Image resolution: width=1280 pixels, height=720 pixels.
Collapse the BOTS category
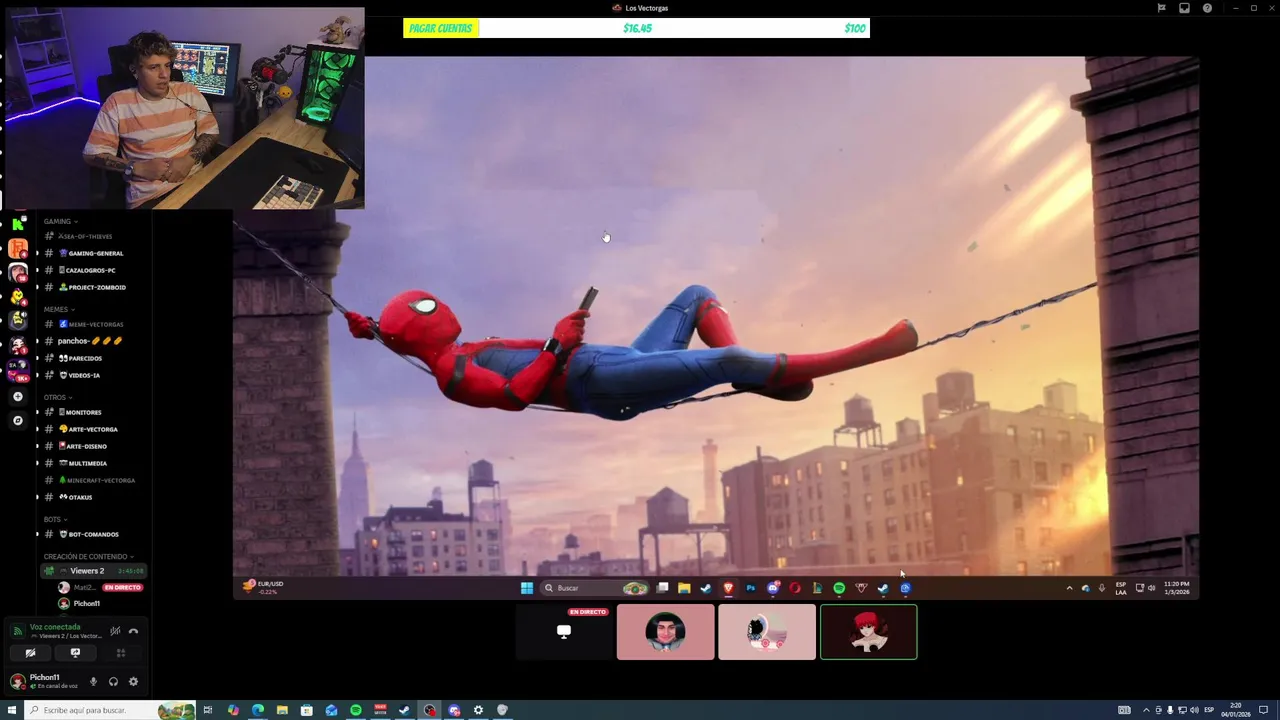point(56,519)
